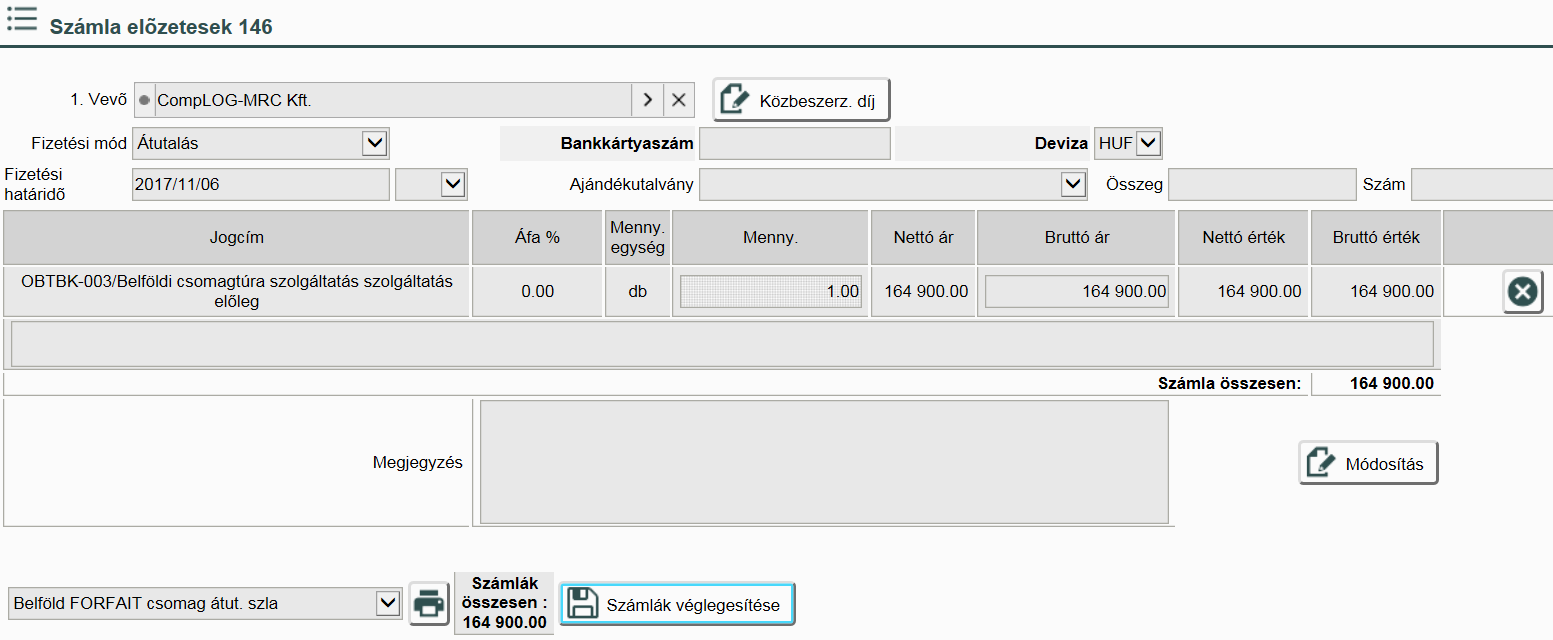Open the Belföld FORFAIT invoice type dropdown
Viewport: 1553px width, 640px height.
pyautogui.click(x=387, y=603)
